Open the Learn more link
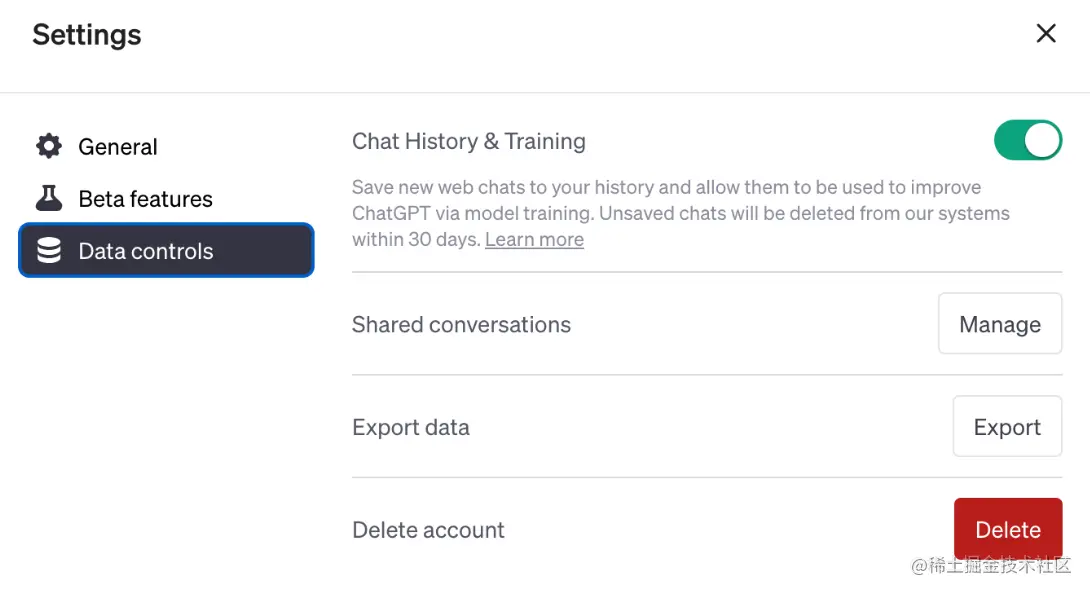1090x594 pixels. pos(534,239)
